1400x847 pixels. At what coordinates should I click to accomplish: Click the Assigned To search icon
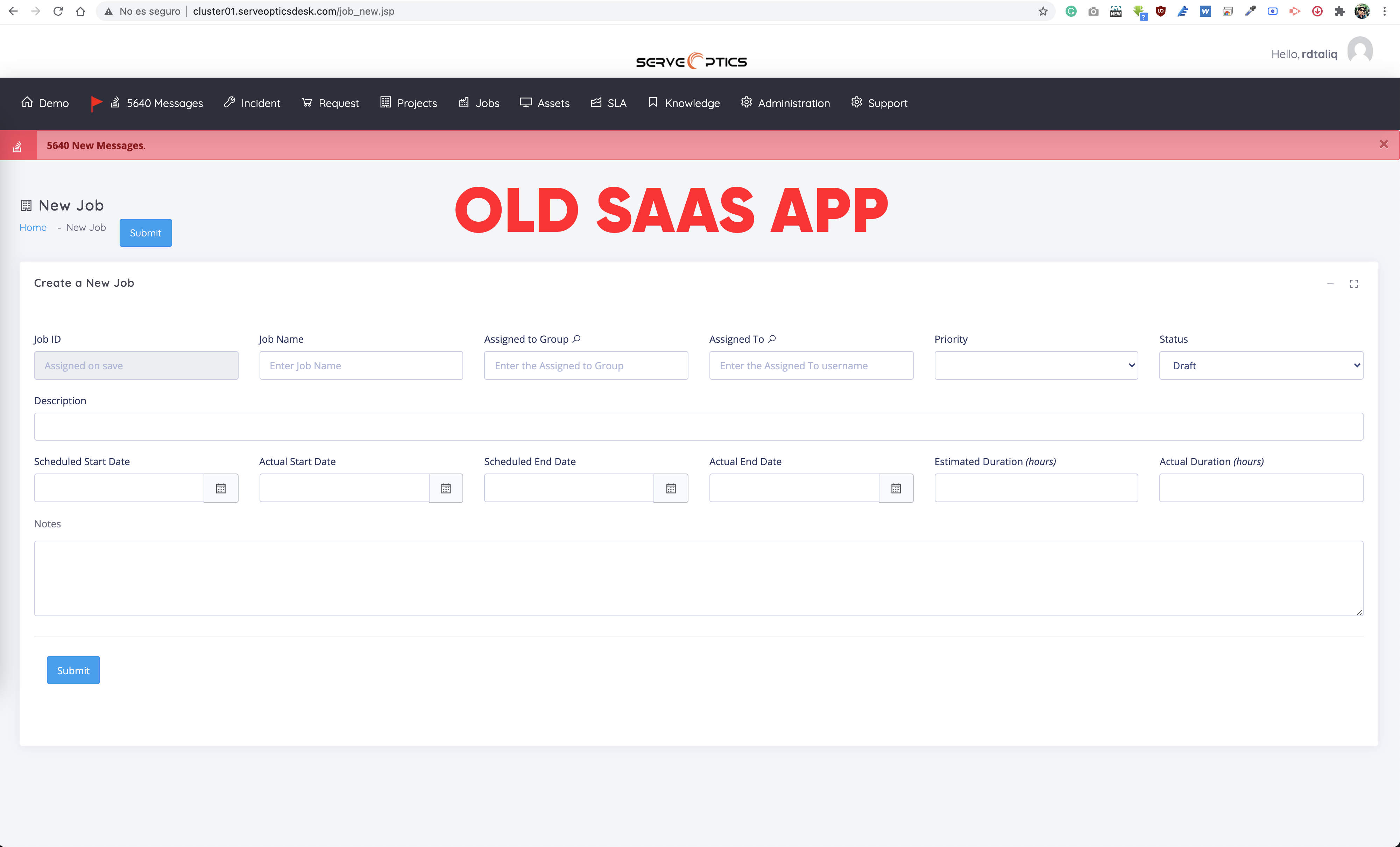point(772,339)
